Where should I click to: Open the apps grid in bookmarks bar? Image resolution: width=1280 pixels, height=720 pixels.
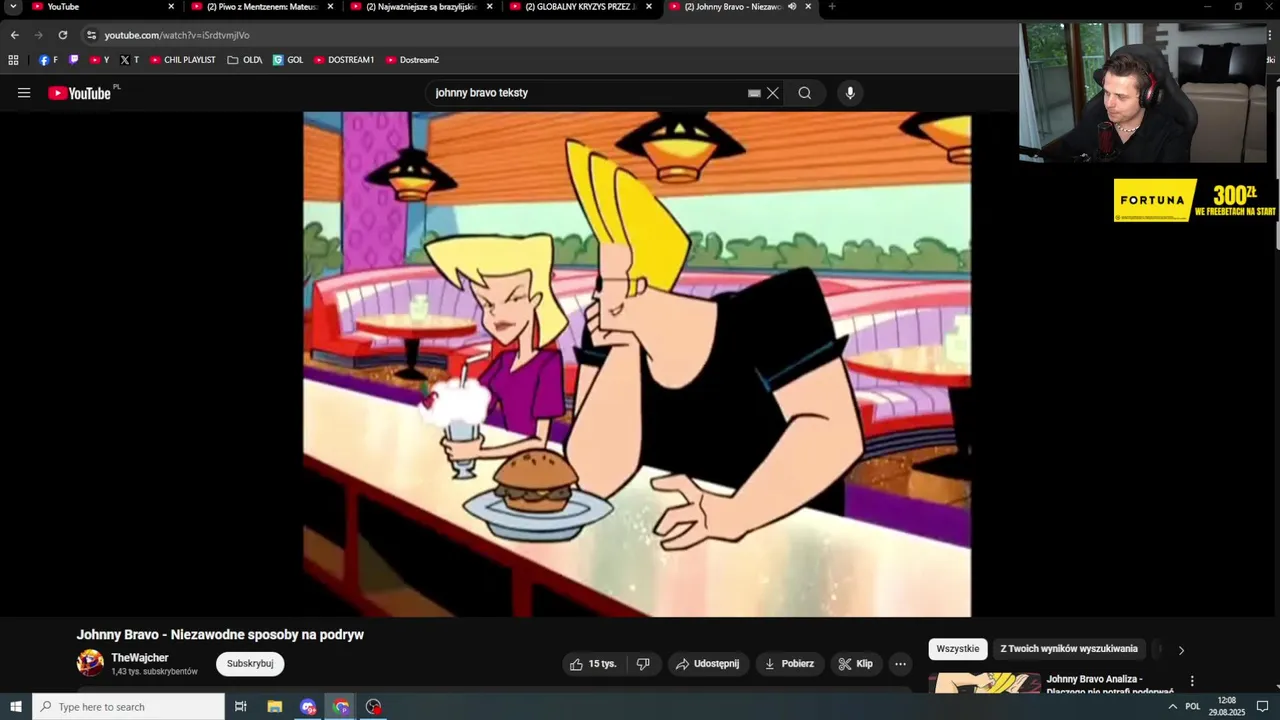pyautogui.click(x=13, y=60)
